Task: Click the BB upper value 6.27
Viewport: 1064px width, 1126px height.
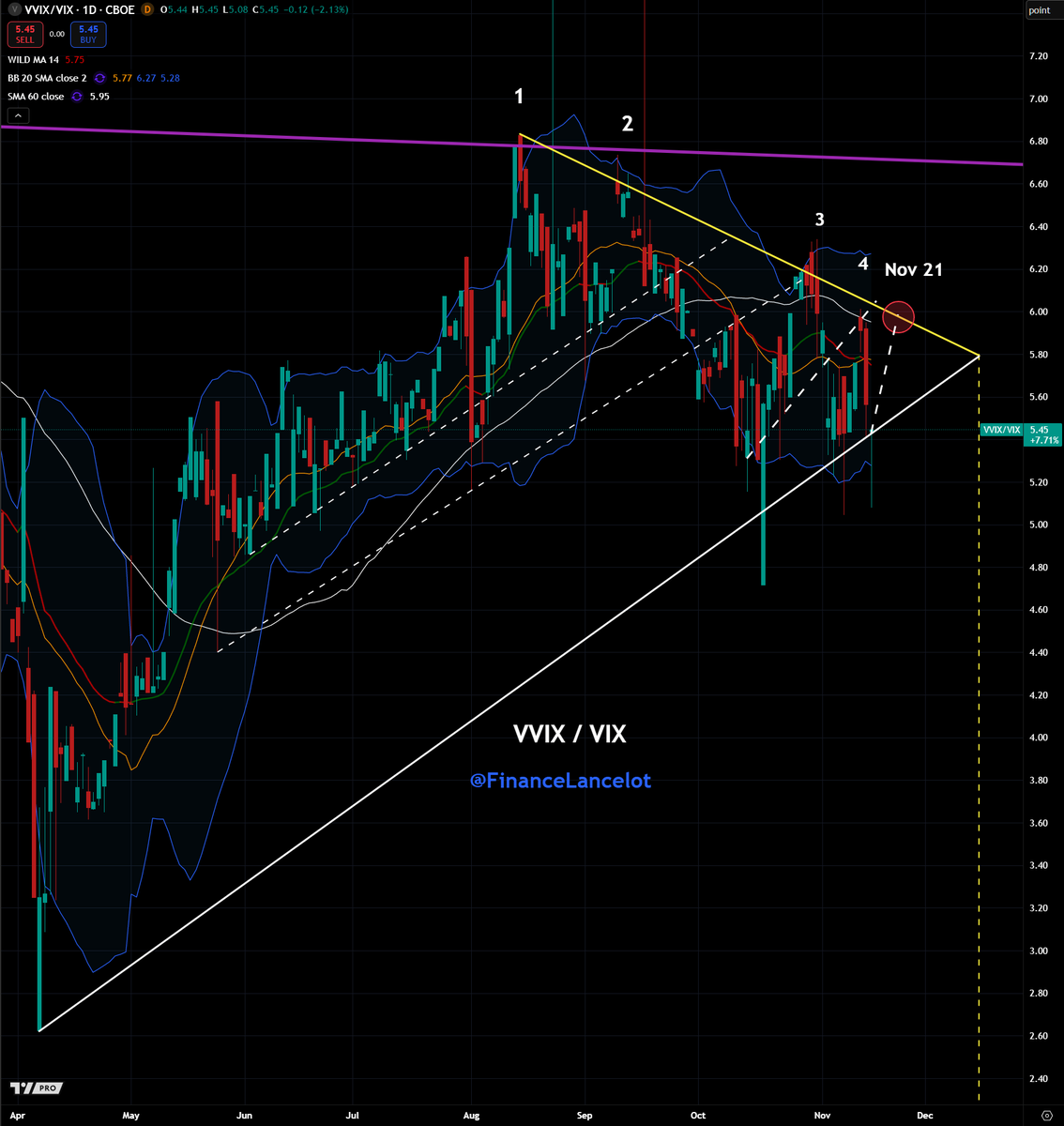Action: (145, 78)
